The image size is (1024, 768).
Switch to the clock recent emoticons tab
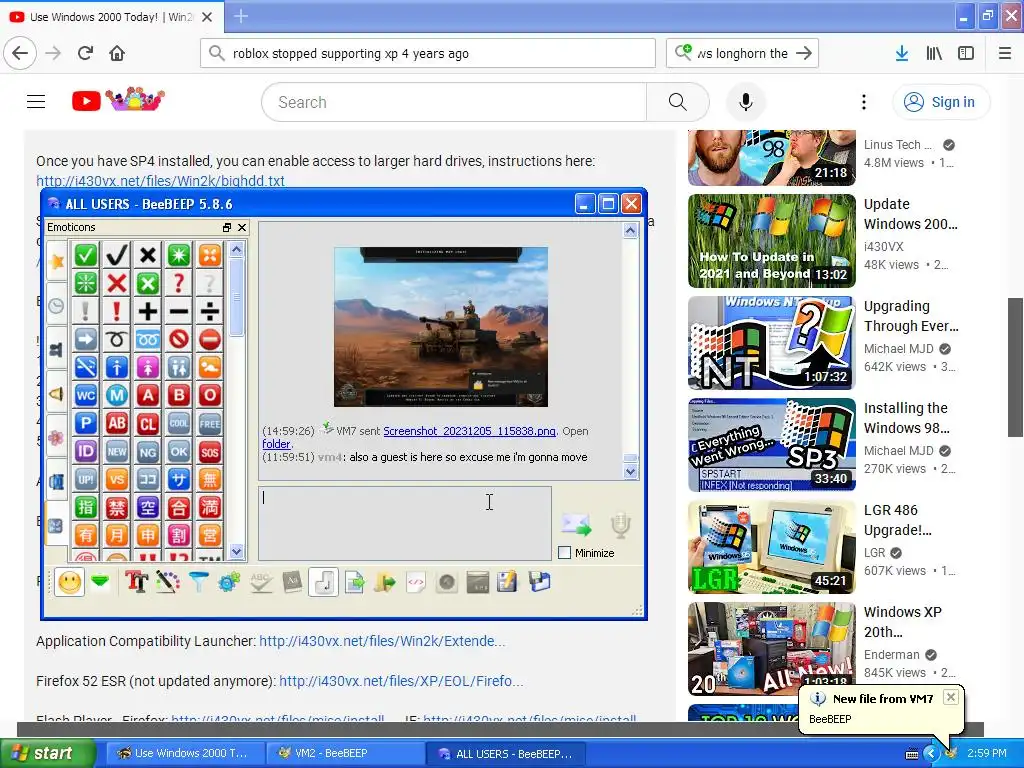click(57, 306)
